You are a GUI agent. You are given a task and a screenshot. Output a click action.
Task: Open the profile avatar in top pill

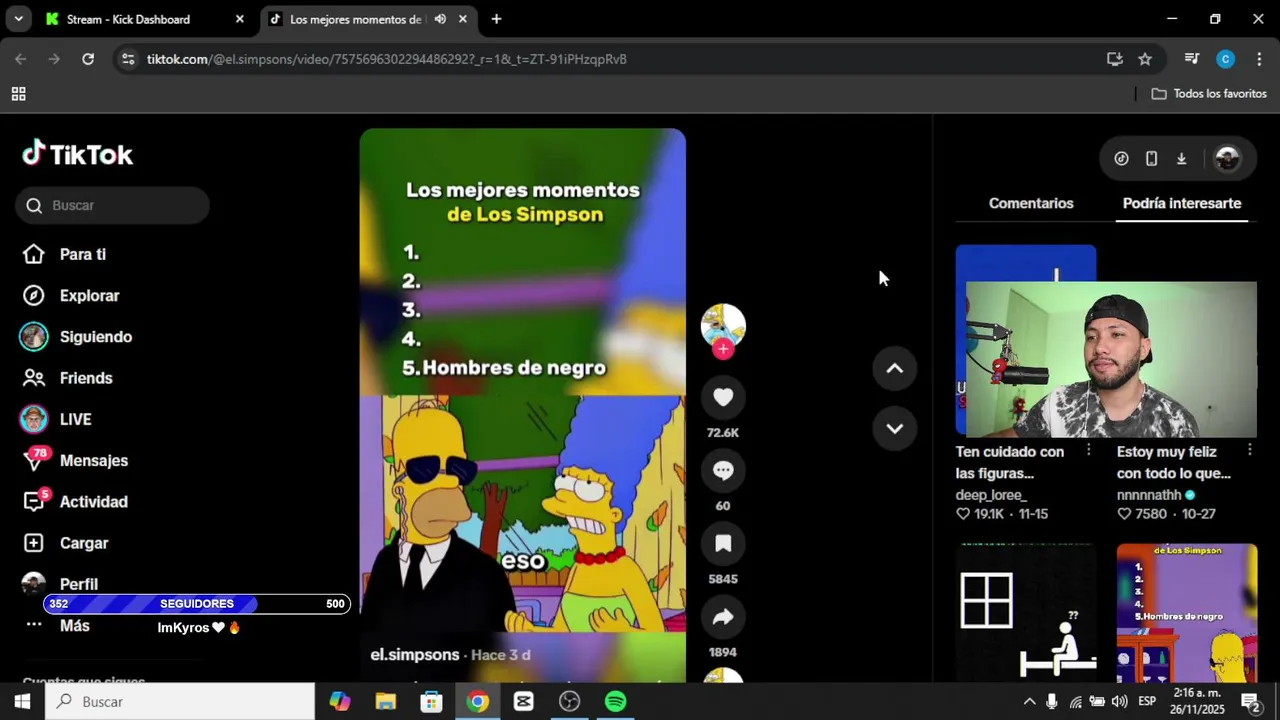[x=1227, y=158]
